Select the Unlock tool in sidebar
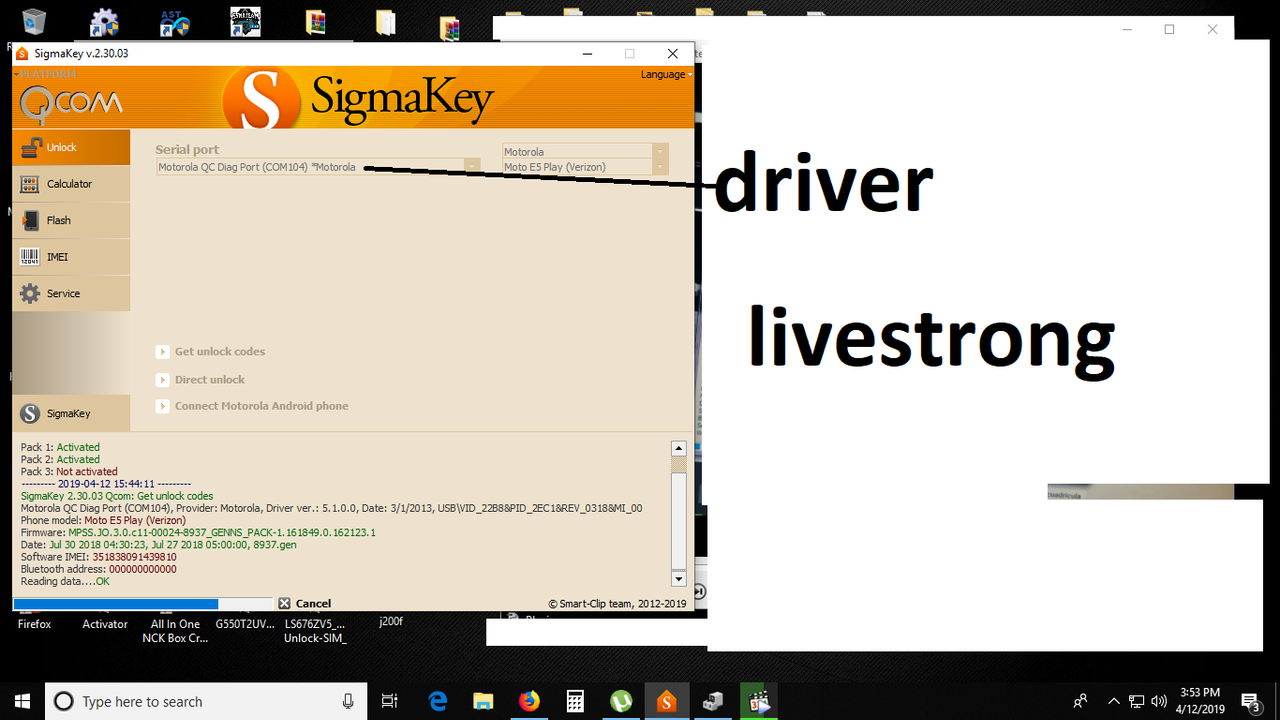Image resolution: width=1280 pixels, height=720 pixels. [60, 147]
